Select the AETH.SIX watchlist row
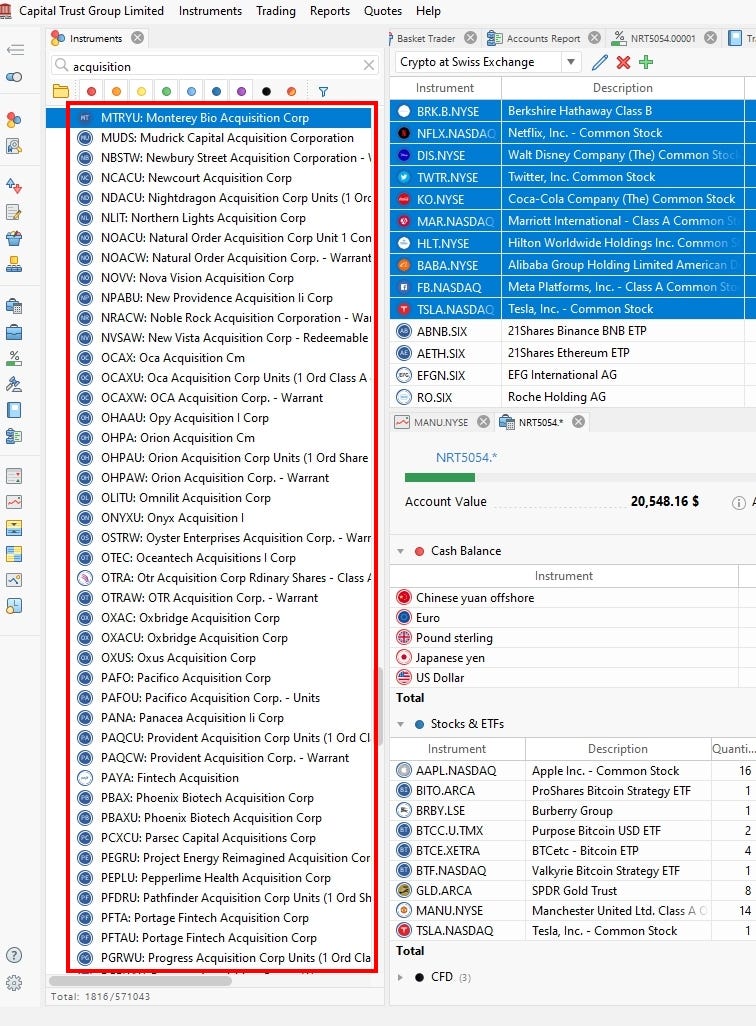The image size is (756, 1026). pyautogui.click(x=573, y=353)
